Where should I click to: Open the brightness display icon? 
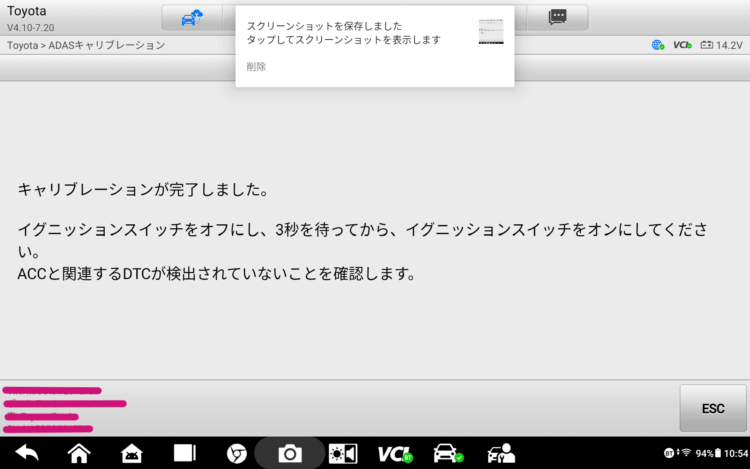coord(343,453)
